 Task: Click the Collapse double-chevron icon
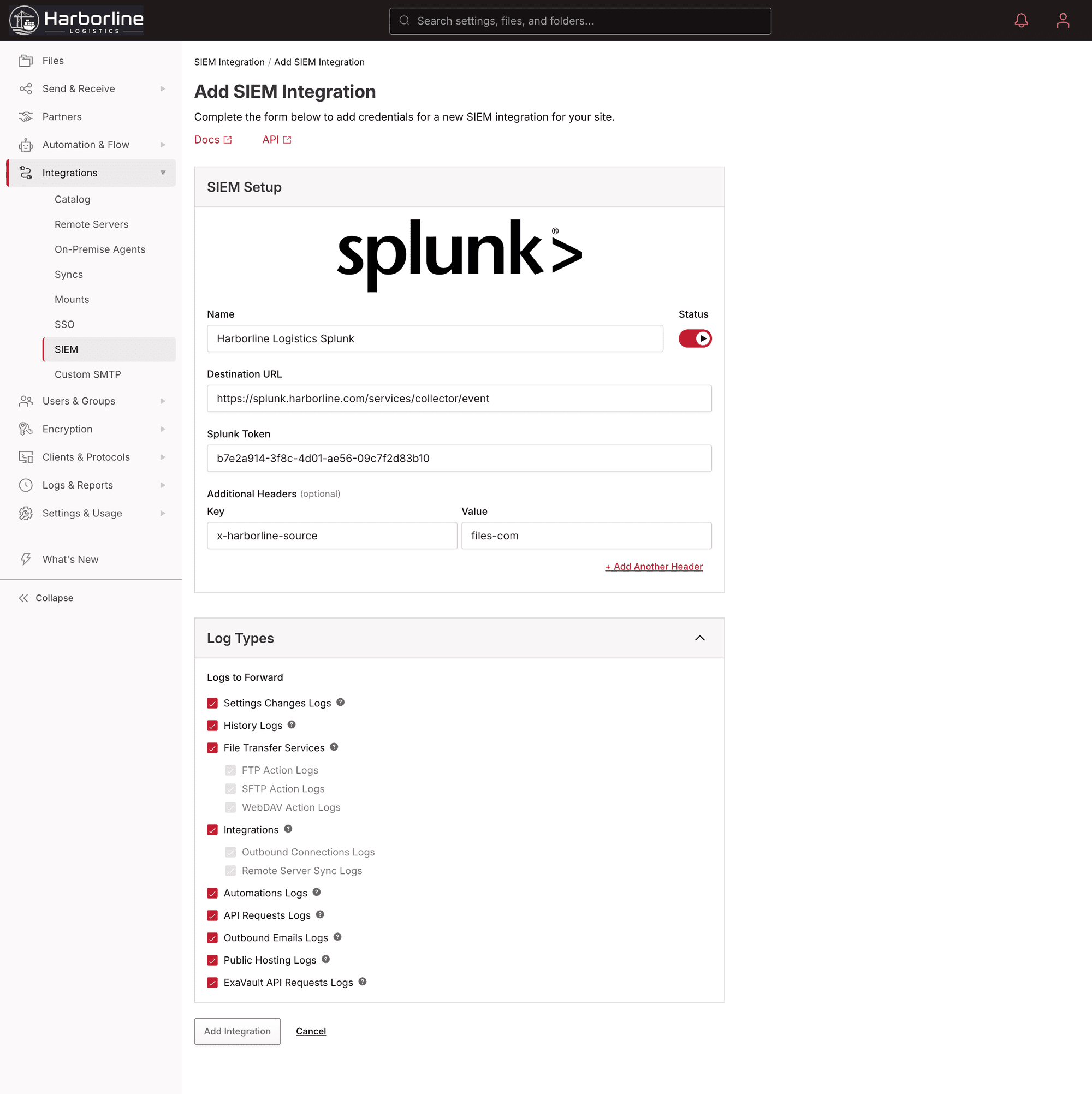coord(23,598)
